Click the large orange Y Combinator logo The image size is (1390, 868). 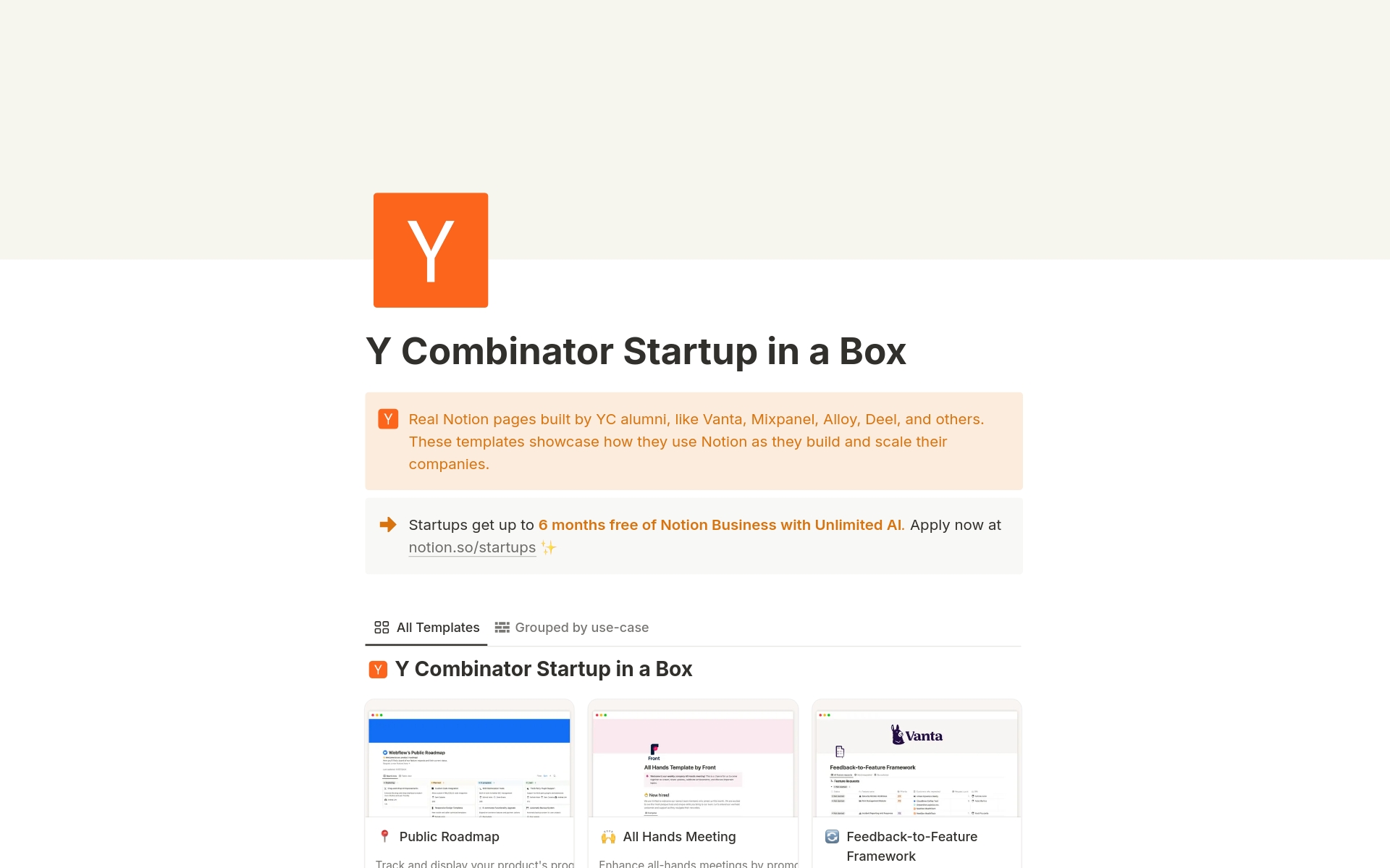click(430, 250)
